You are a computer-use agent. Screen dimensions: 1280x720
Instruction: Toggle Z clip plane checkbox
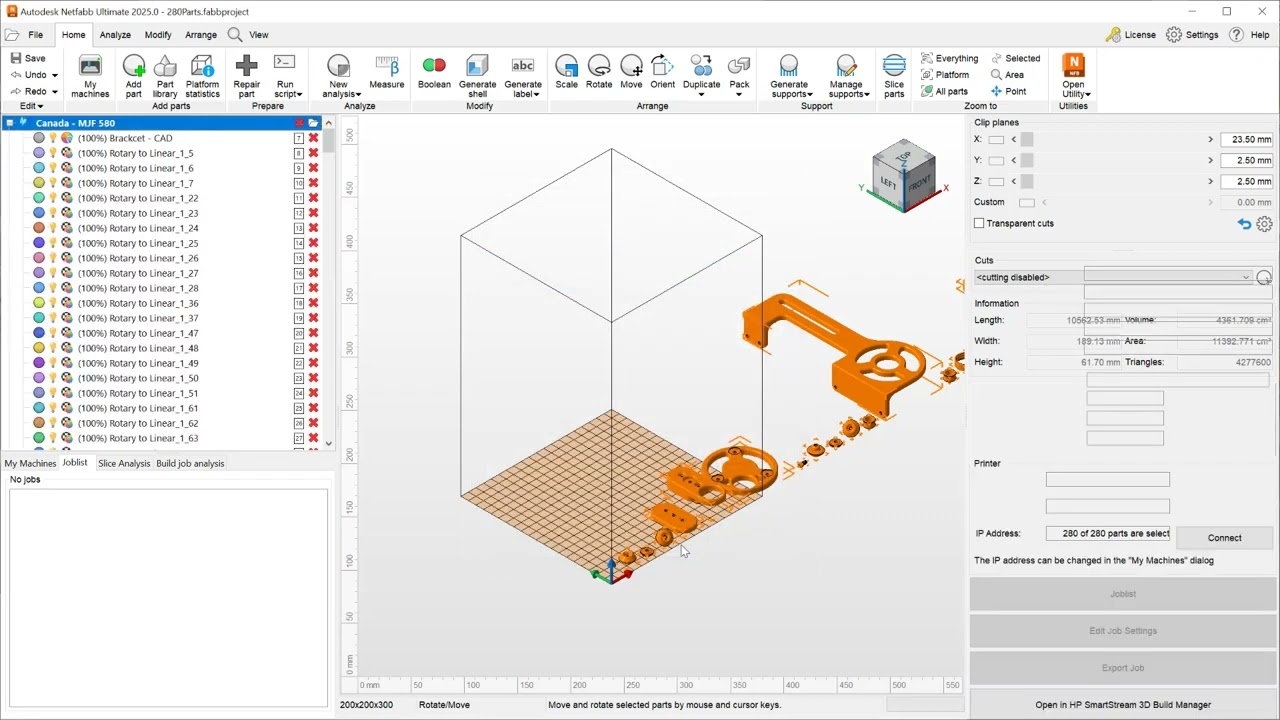click(996, 182)
